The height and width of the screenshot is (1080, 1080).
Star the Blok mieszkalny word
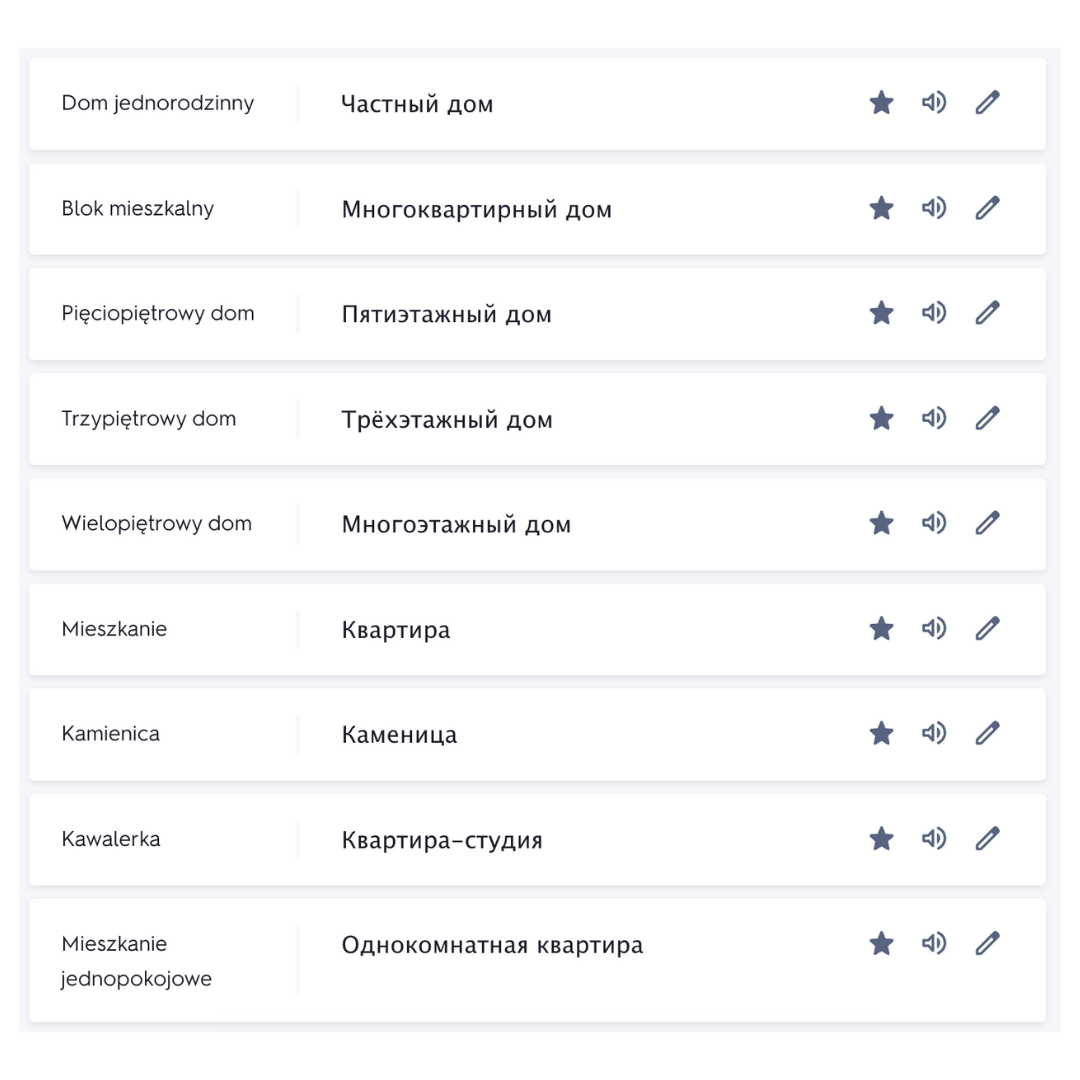(881, 208)
